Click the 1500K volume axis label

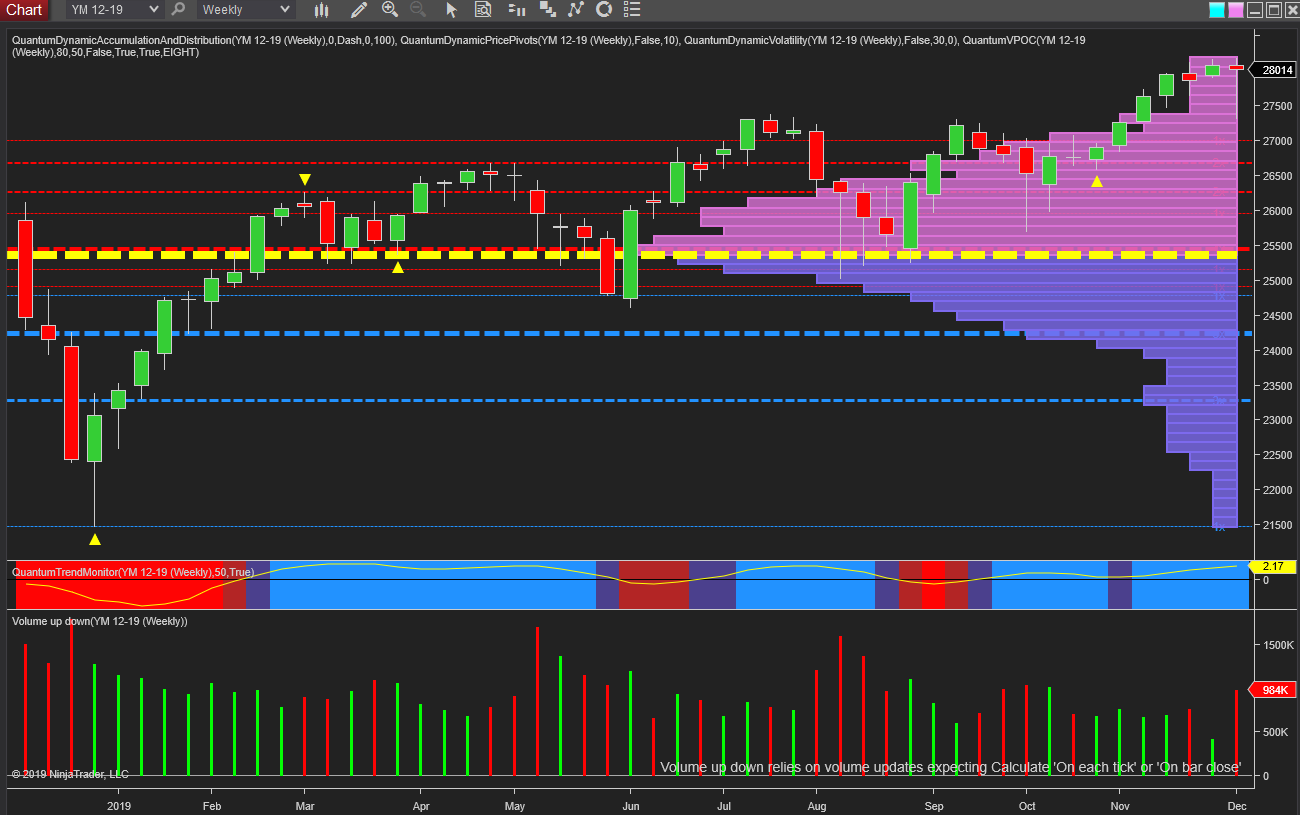point(1276,646)
